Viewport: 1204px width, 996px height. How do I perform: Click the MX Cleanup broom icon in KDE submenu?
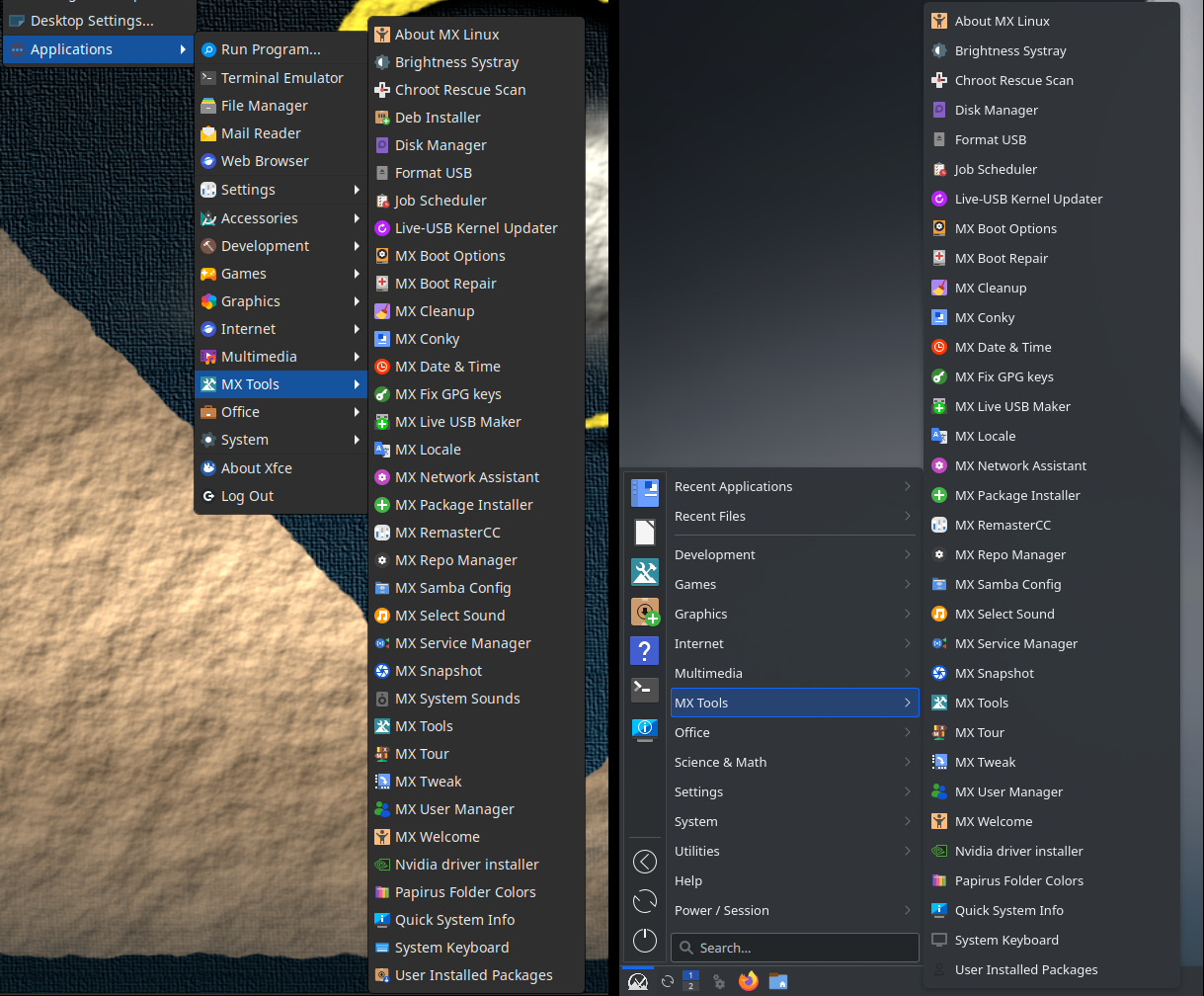(x=939, y=288)
